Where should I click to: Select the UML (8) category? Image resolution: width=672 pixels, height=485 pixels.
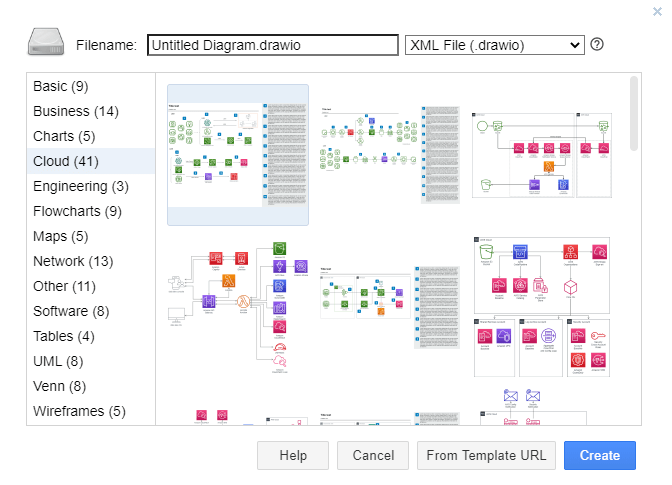point(58,361)
